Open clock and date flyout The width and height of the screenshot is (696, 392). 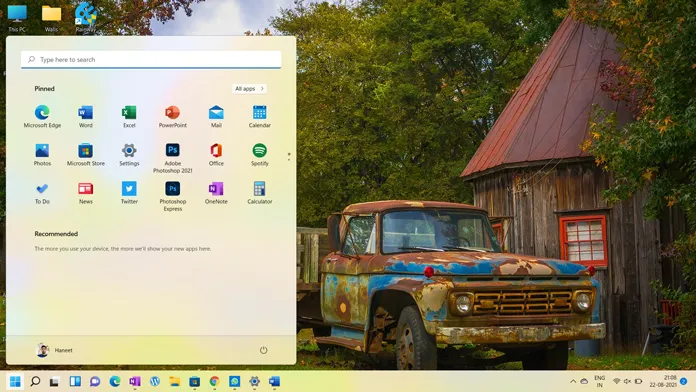pyautogui.click(x=663, y=381)
